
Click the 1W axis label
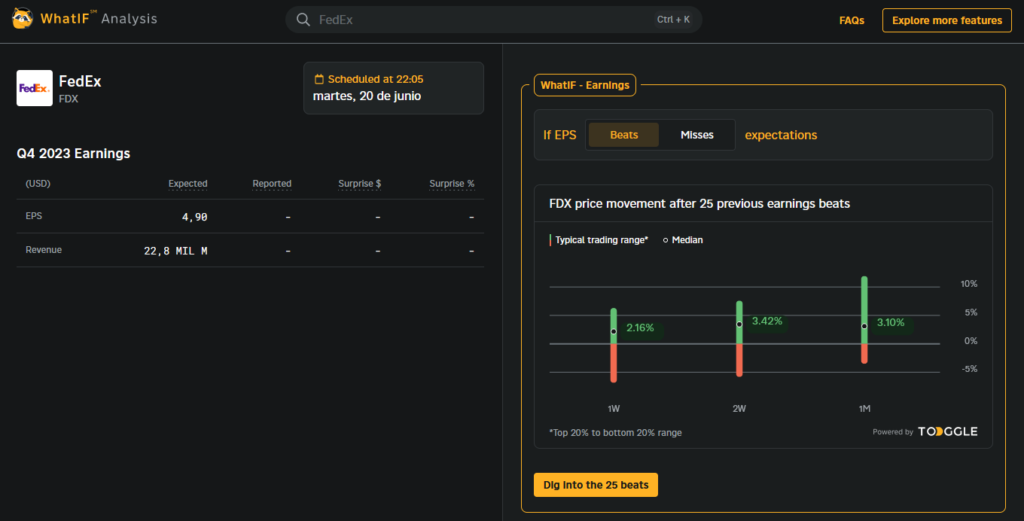(x=614, y=409)
